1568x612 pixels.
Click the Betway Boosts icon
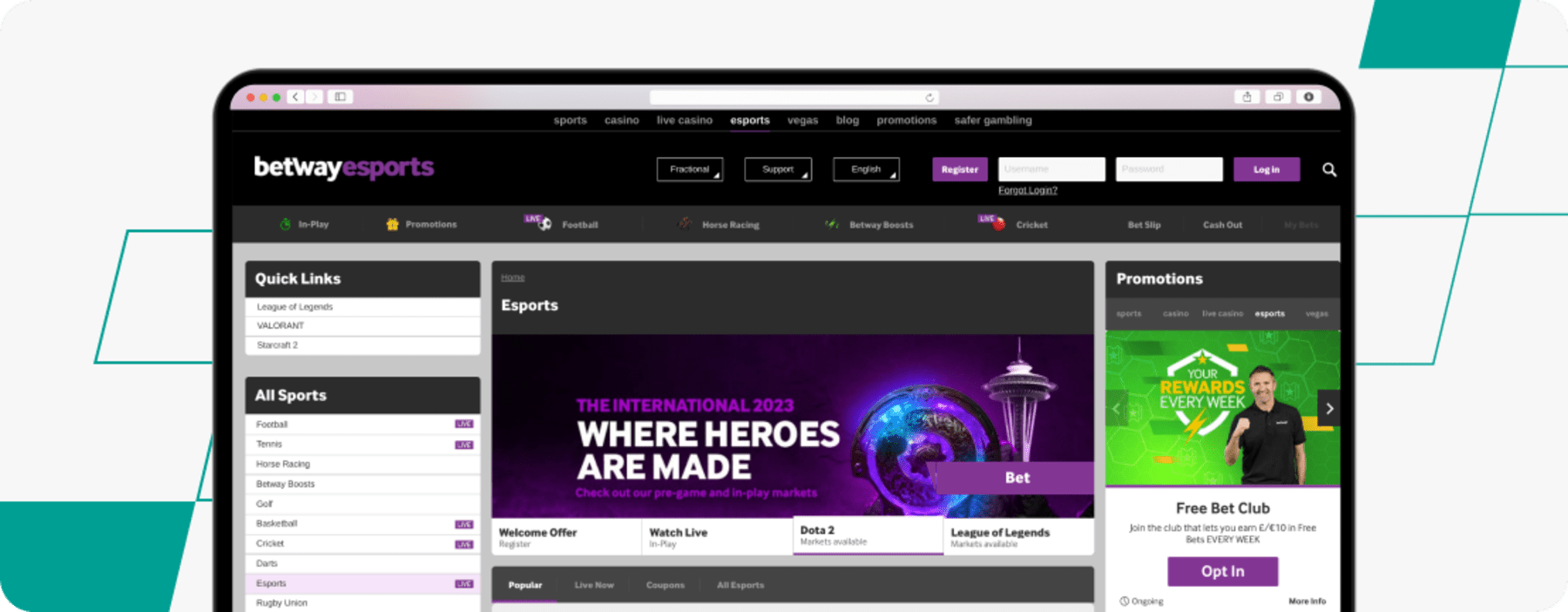point(832,224)
